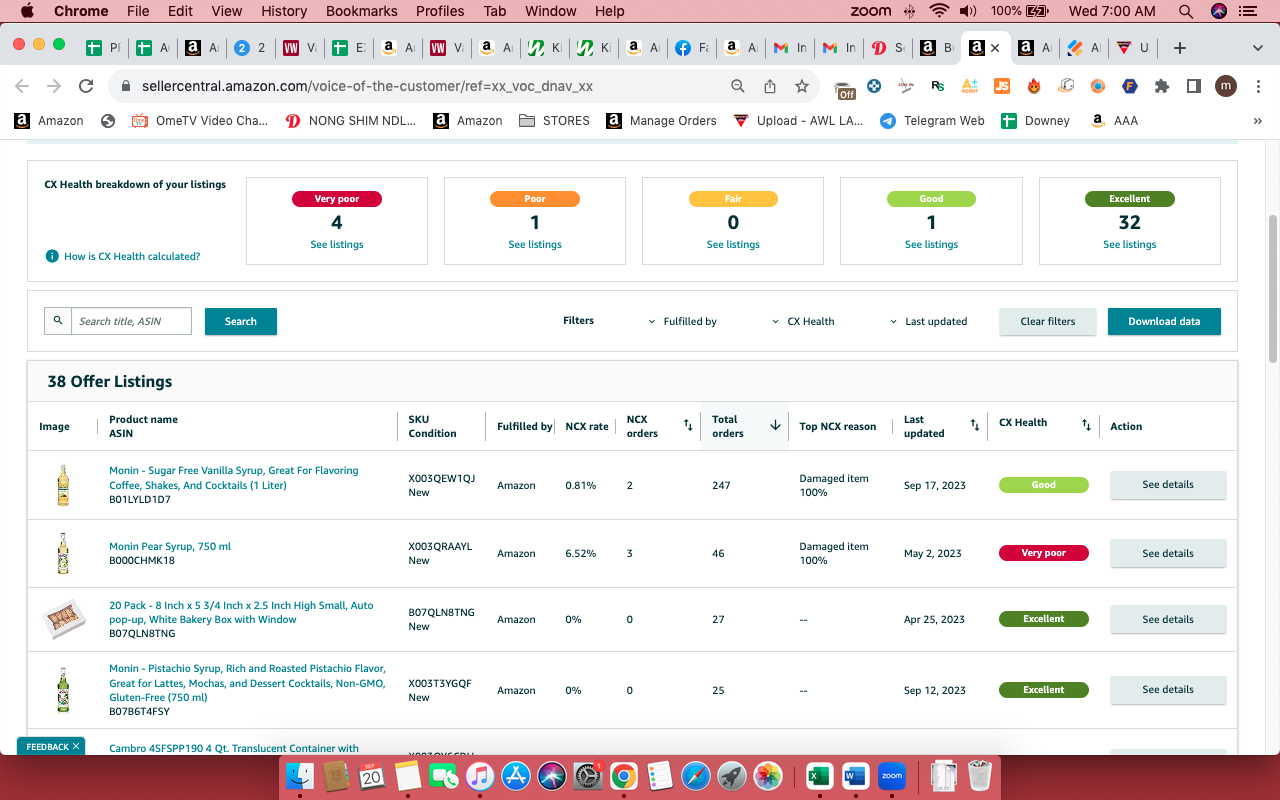Open Microsoft Word from the Dock

855,776
